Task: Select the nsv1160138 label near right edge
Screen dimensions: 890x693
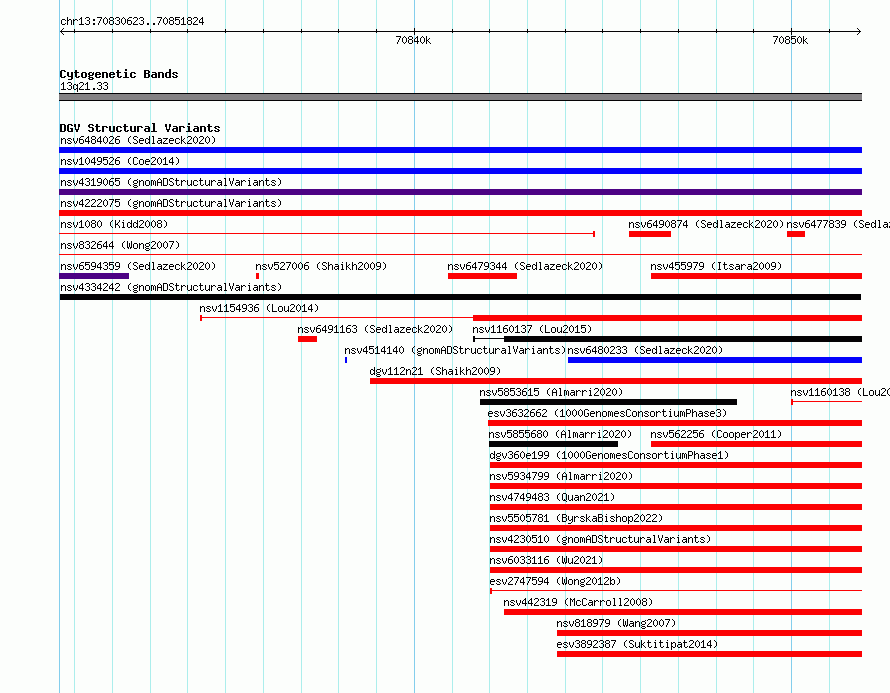Action: (839, 392)
